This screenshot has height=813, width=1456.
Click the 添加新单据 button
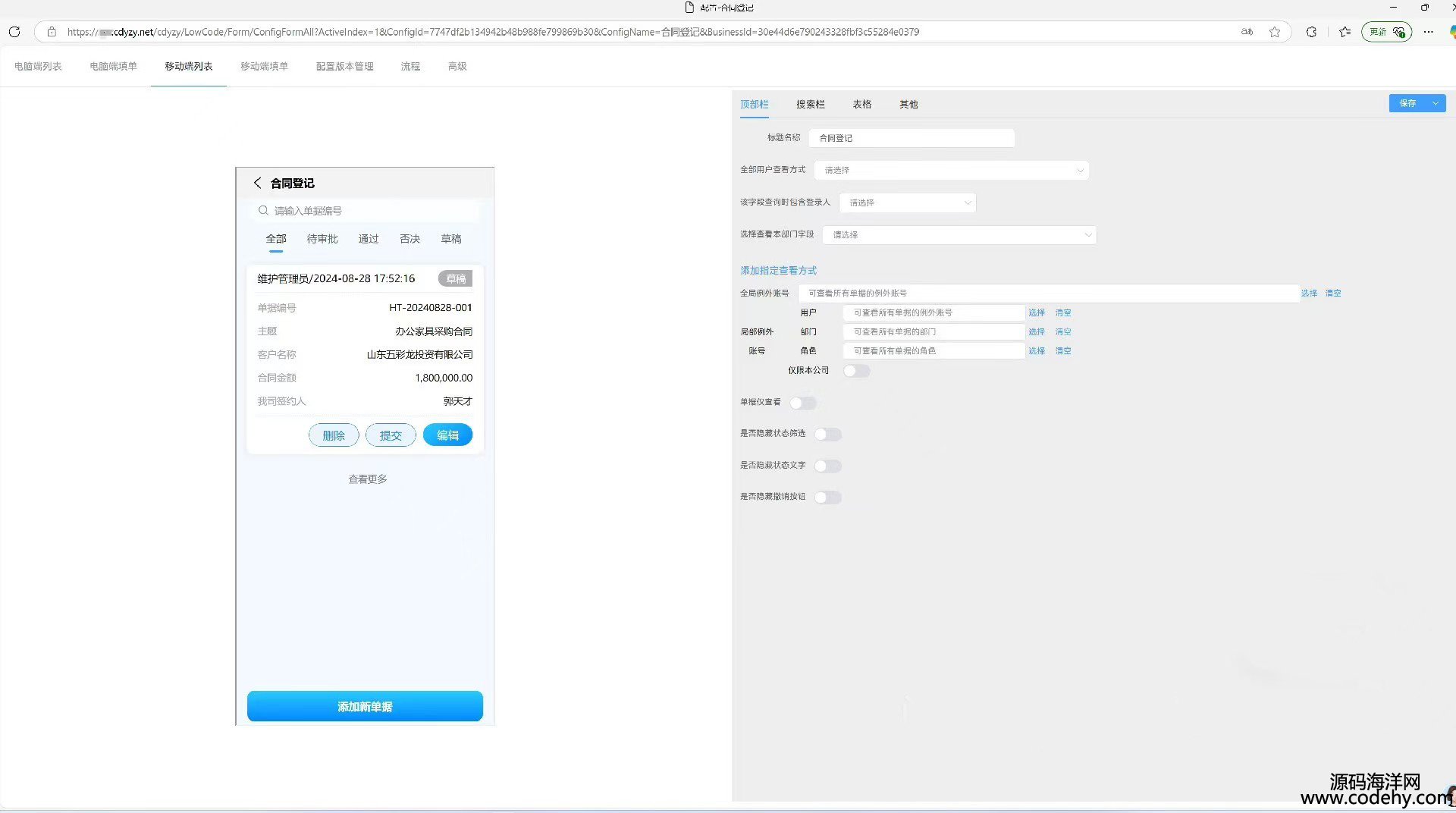coord(365,706)
